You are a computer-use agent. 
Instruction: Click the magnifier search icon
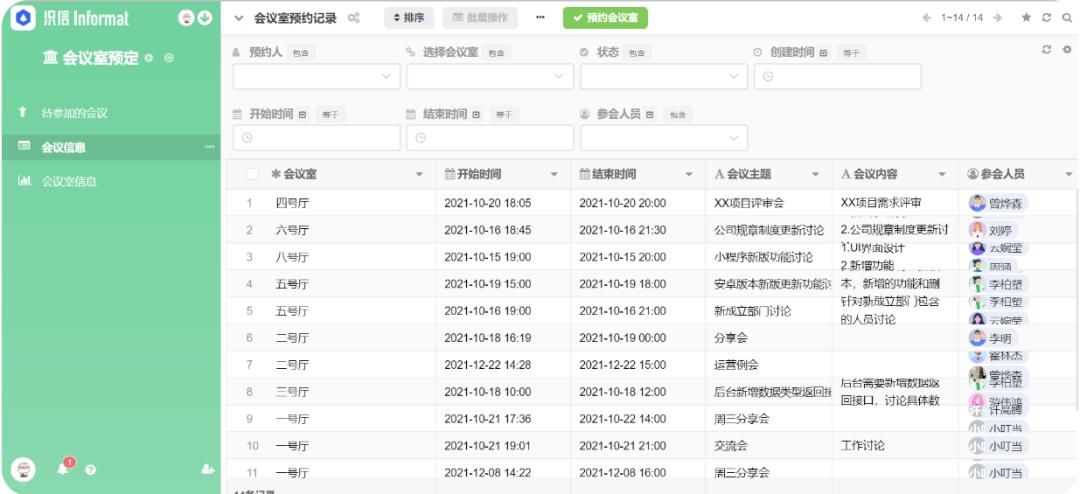click(1068, 18)
